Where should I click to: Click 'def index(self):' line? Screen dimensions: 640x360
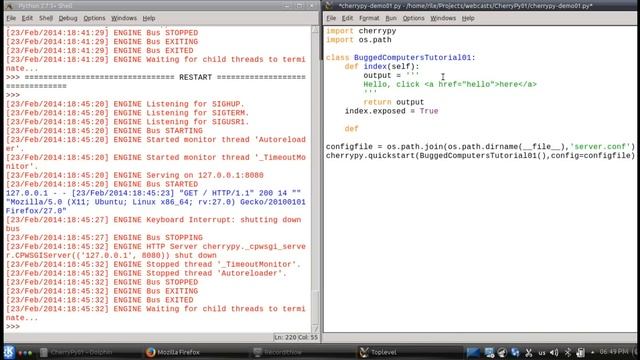tap(382, 67)
